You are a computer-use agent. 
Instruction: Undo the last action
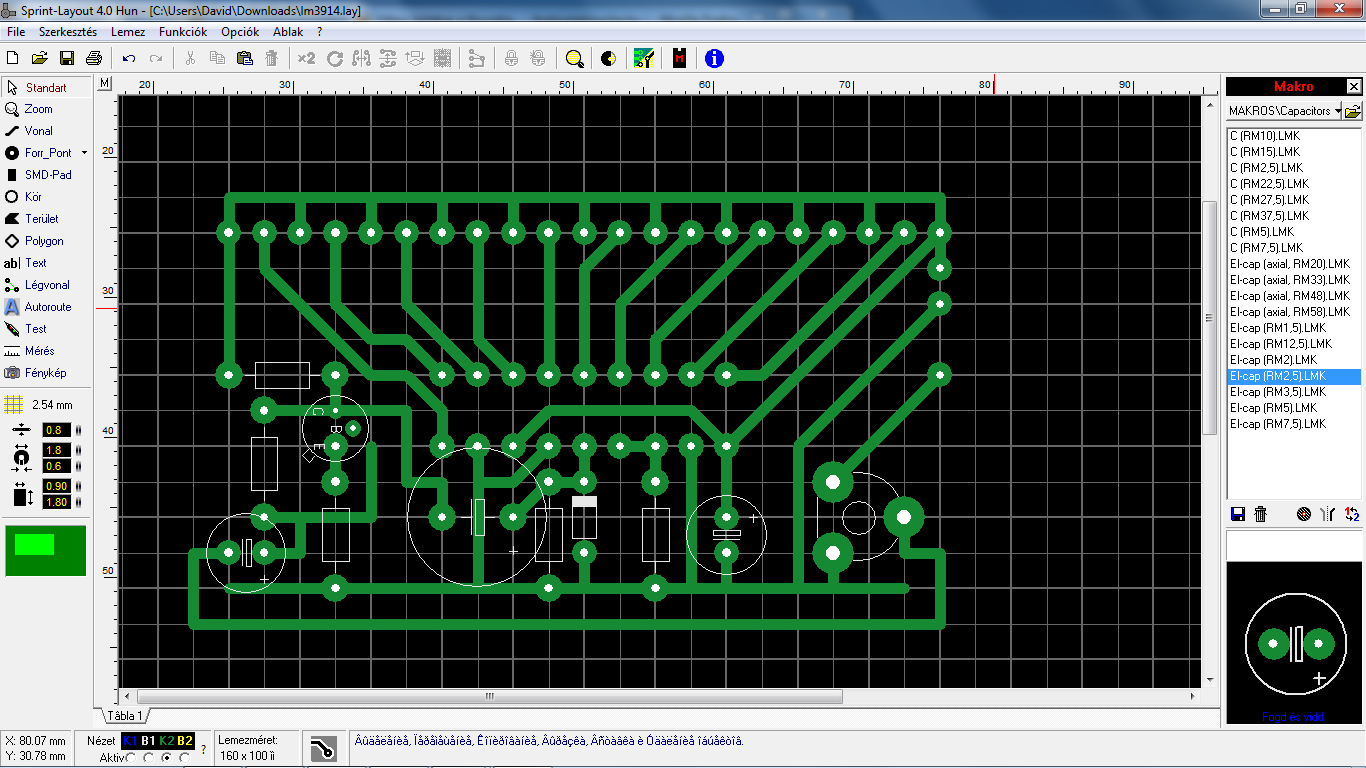point(129,58)
